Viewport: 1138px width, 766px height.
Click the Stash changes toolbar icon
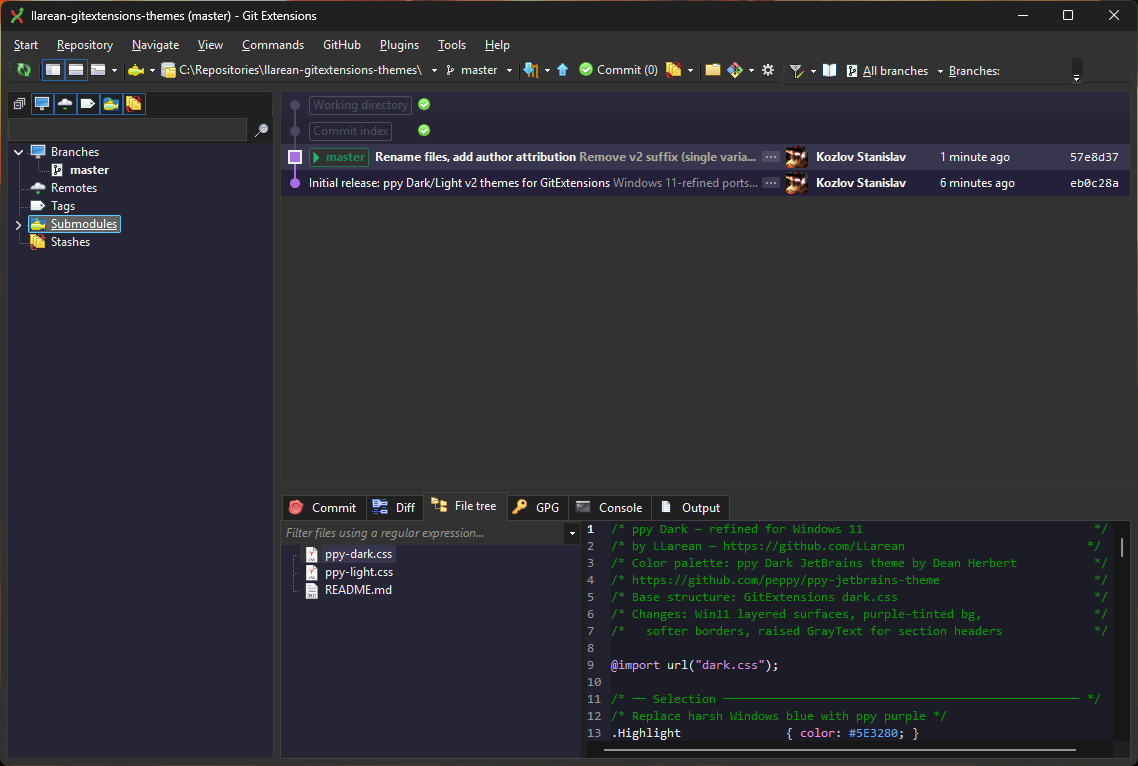[674, 70]
